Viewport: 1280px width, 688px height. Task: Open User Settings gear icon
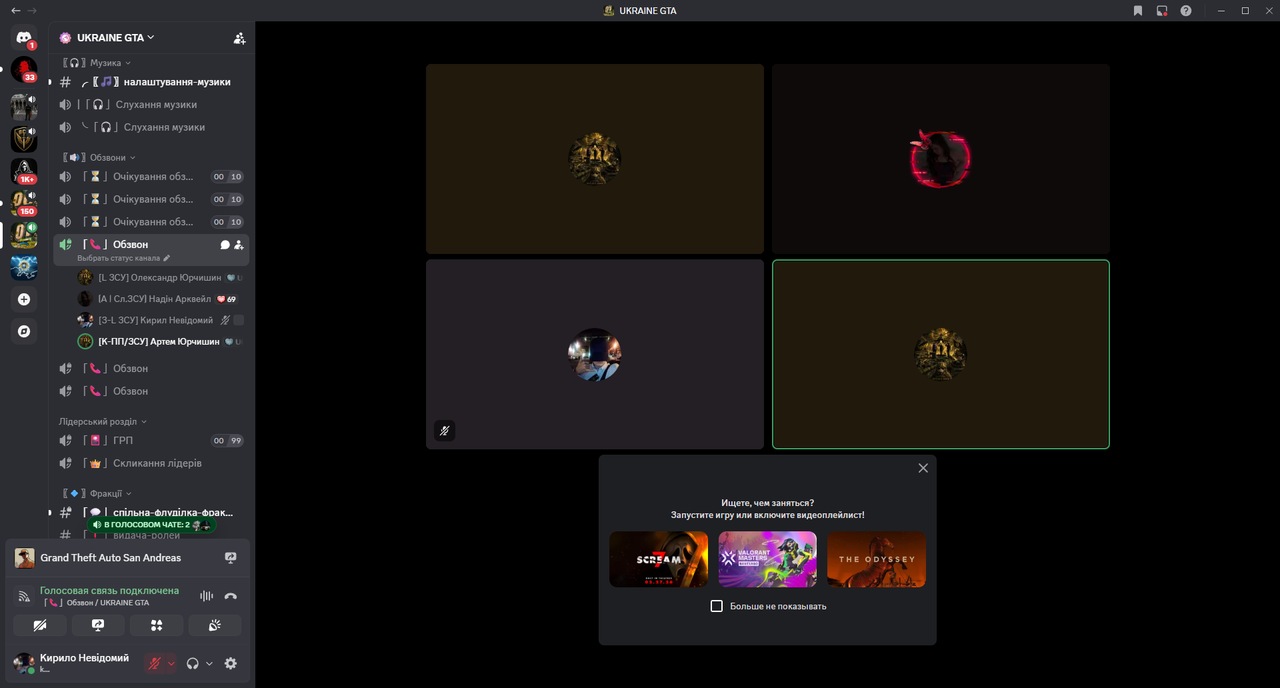pos(231,663)
